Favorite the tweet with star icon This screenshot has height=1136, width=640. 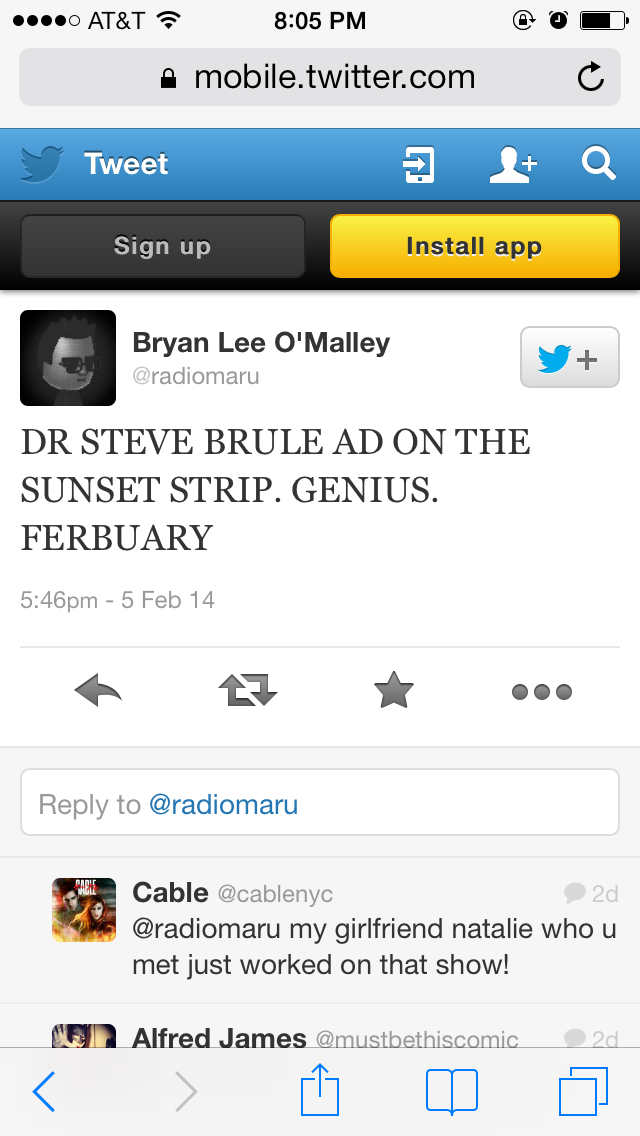(393, 691)
